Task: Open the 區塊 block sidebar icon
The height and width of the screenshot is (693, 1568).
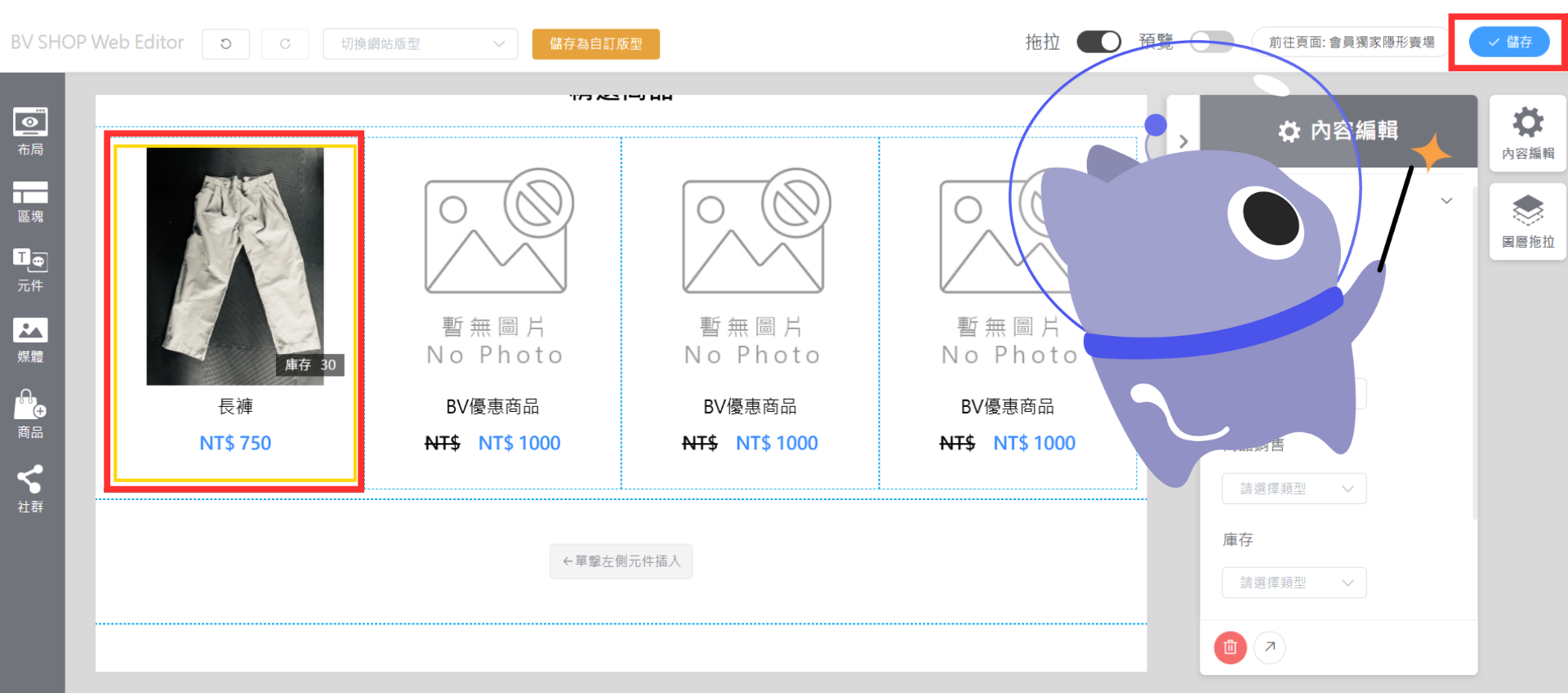Action: [x=30, y=202]
